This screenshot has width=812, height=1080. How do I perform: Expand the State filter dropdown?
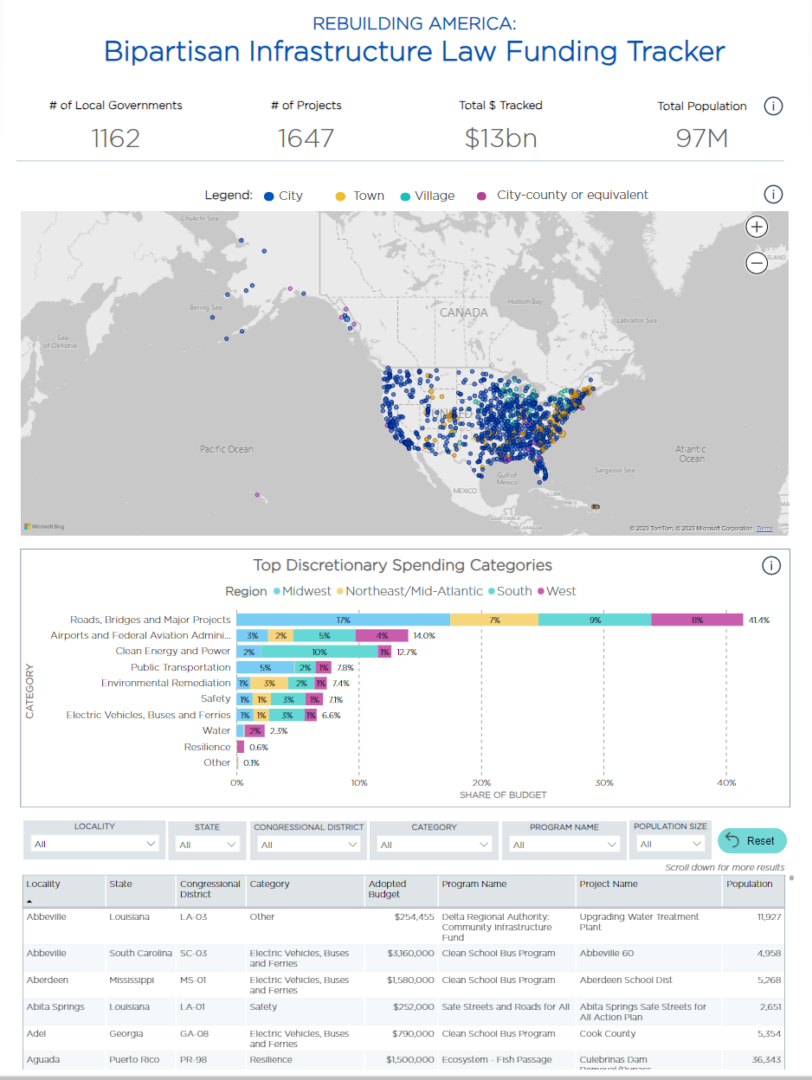pos(207,844)
